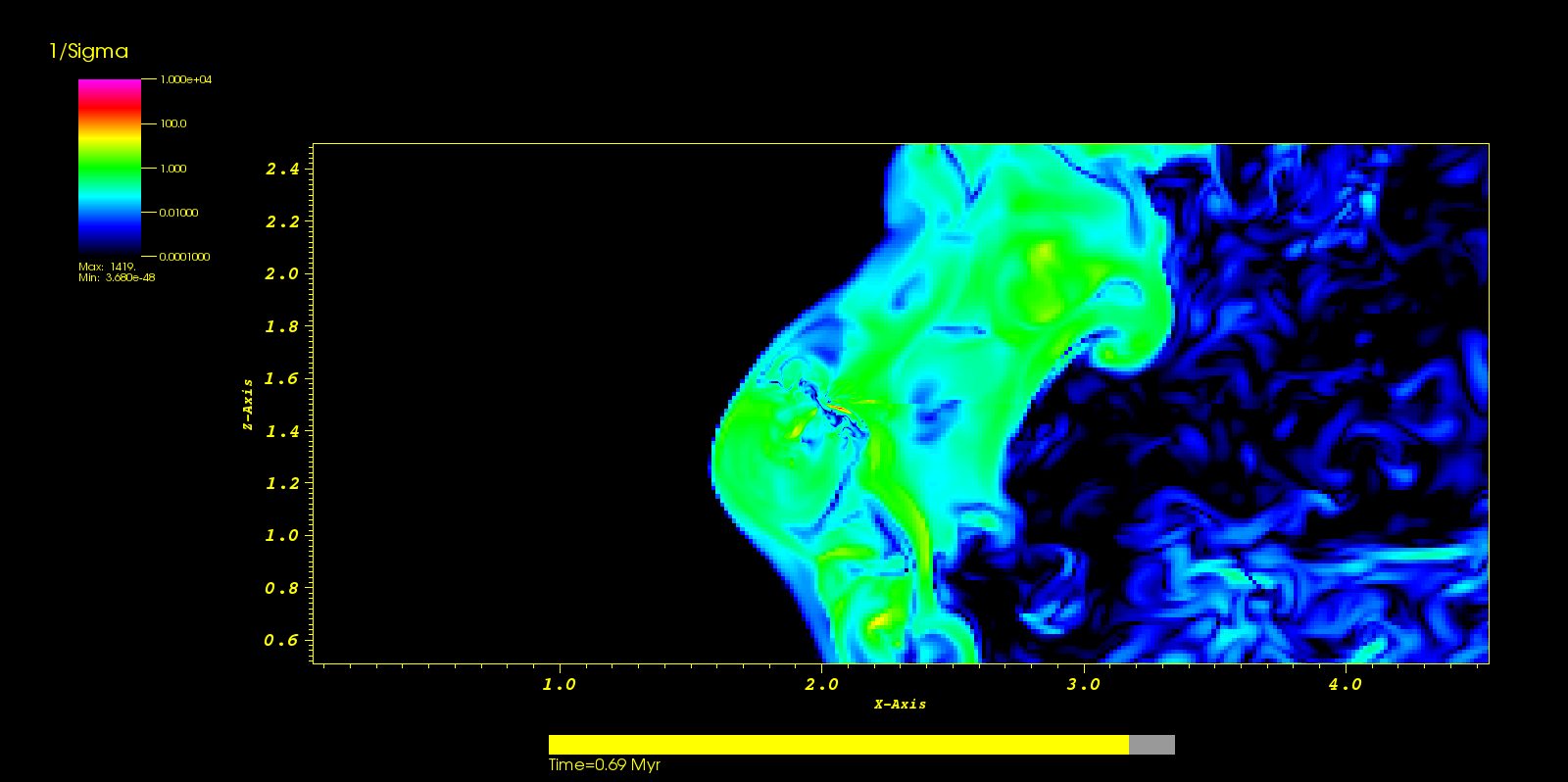Click the 0.01000 legend tick label

178,213
